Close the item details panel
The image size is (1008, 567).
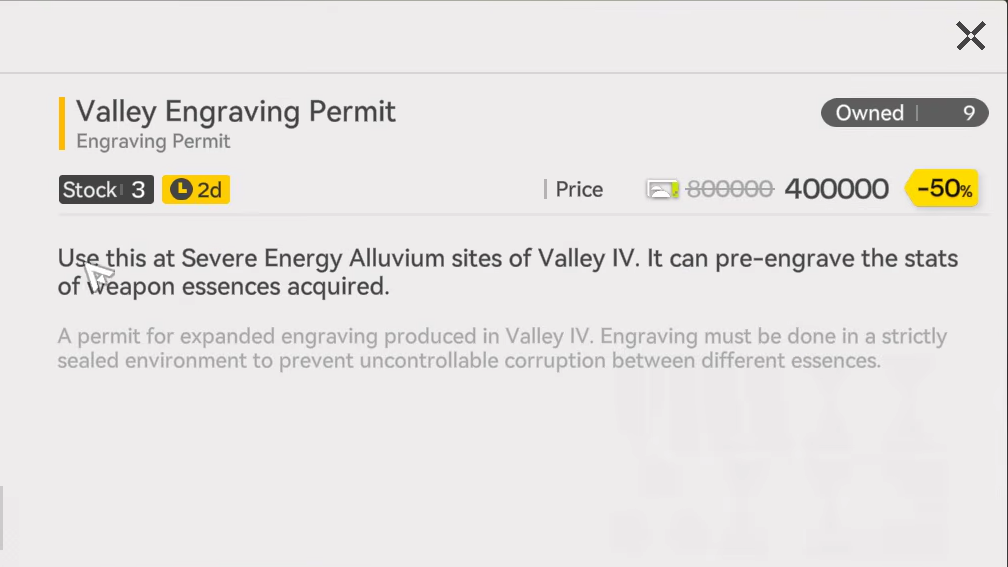pyautogui.click(x=970, y=37)
